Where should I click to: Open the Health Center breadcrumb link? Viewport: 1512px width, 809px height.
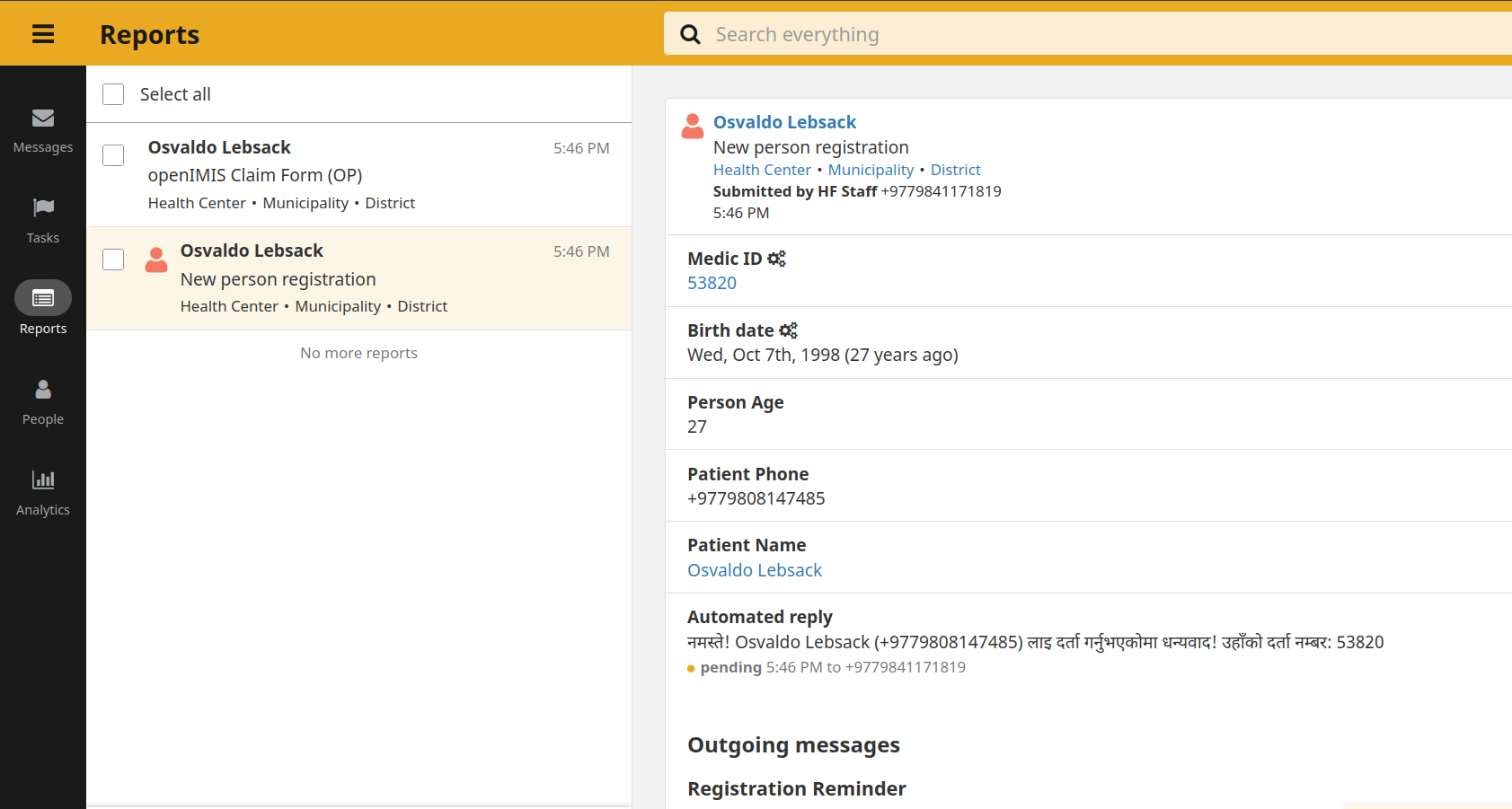(762, 170)
